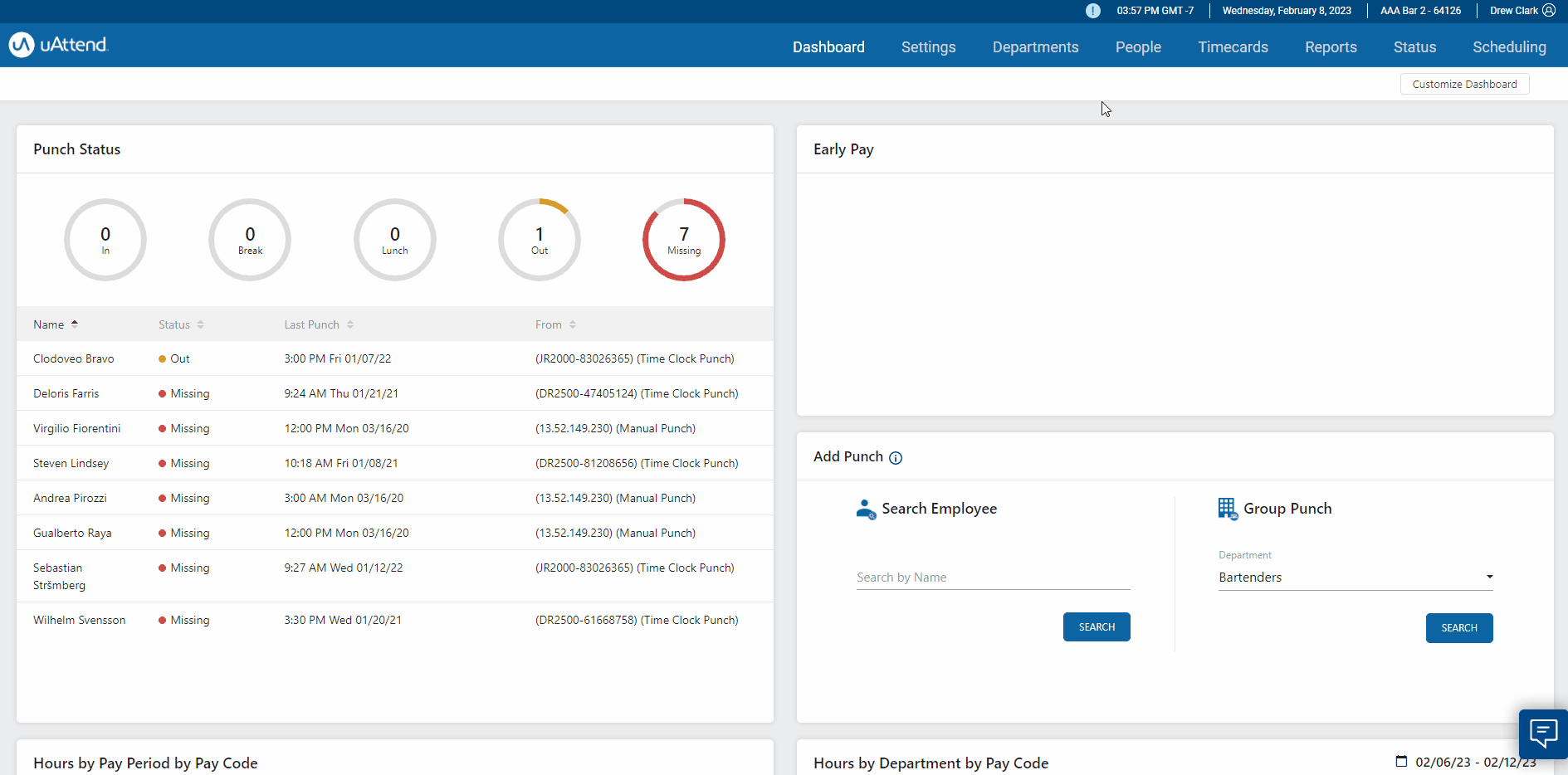The width and height of the screenshot is (1568, 775).
Task: Click the Search Employee person icon
Action: pyautogui.click(x=866, y=509)
